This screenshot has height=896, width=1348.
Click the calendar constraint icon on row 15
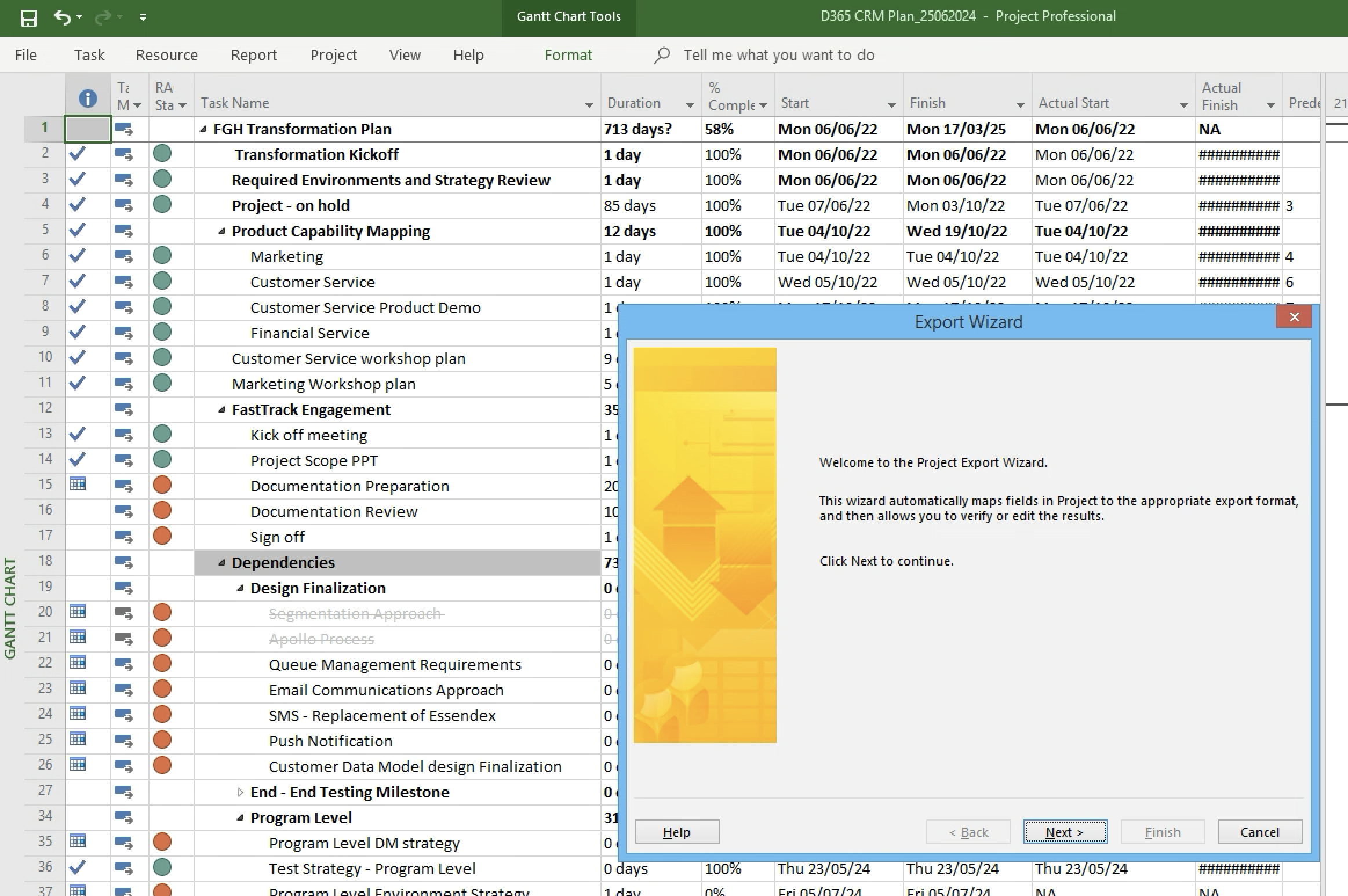78,484
